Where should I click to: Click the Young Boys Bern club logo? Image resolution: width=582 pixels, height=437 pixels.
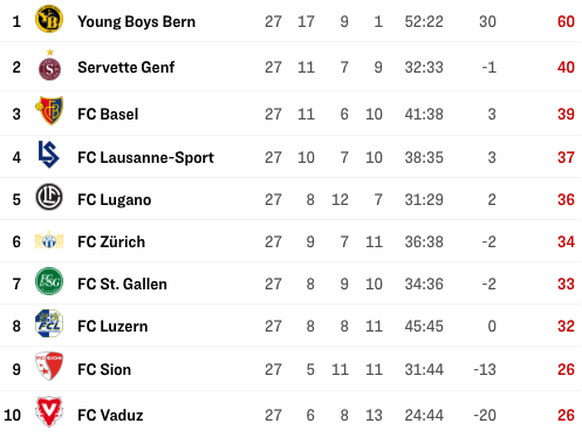point(49,19)
